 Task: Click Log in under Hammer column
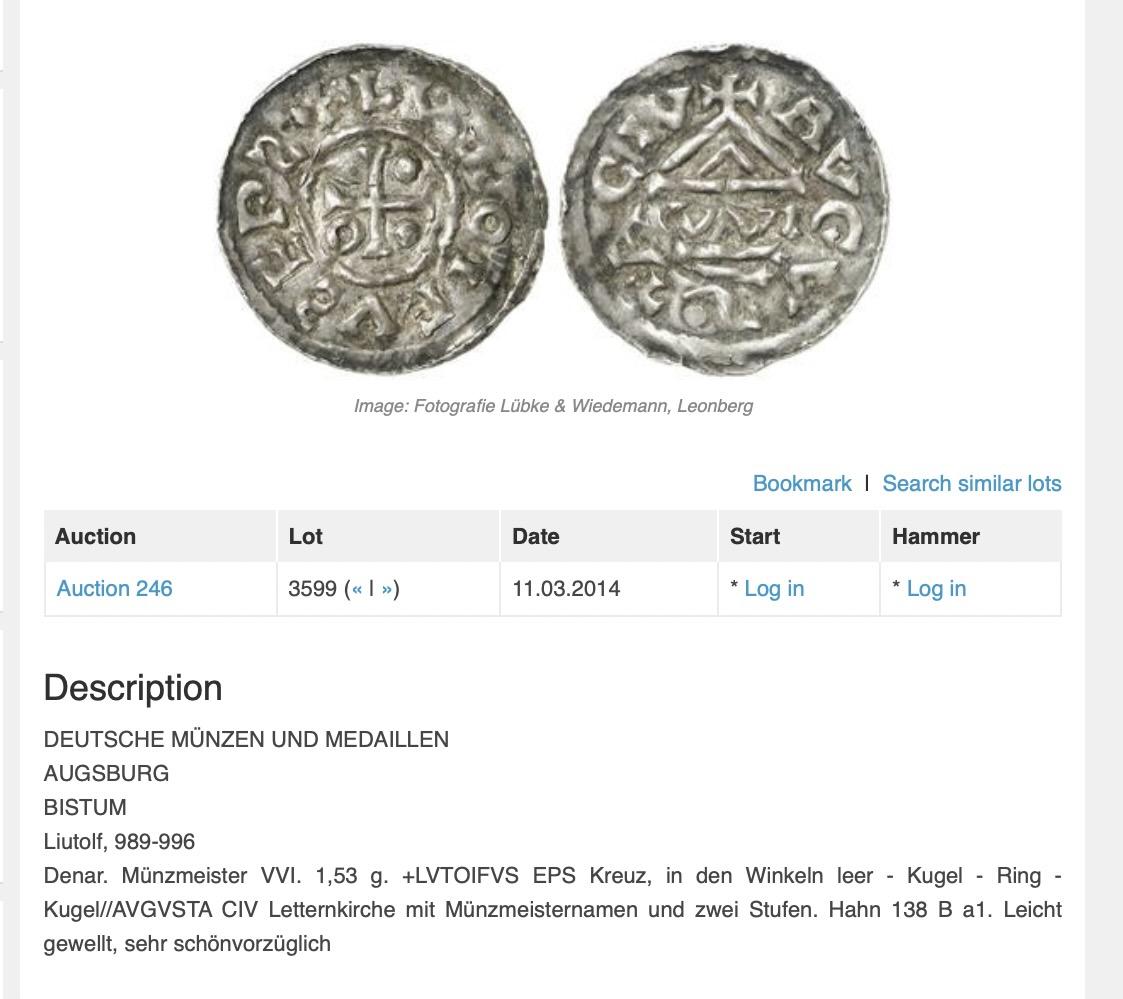pos(936,589)
